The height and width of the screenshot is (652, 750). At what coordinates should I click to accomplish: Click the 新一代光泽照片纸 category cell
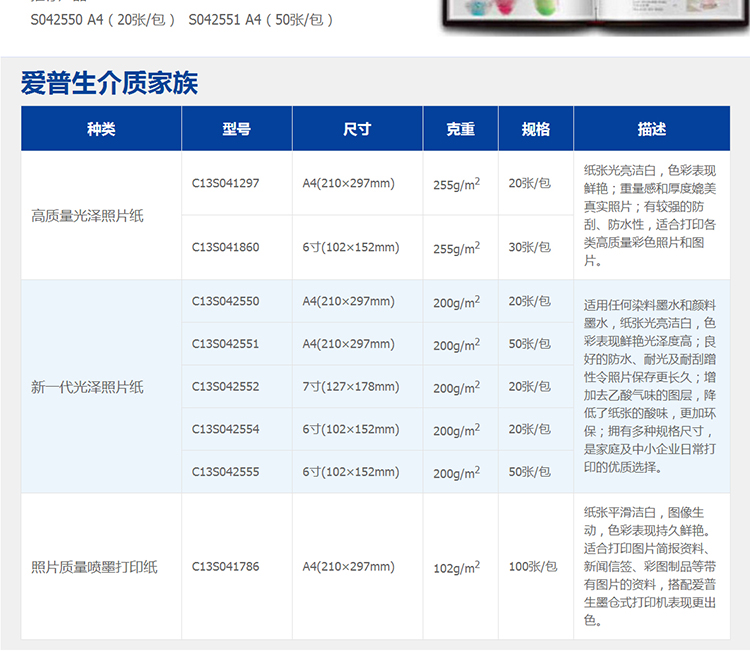tap(87, 387)
